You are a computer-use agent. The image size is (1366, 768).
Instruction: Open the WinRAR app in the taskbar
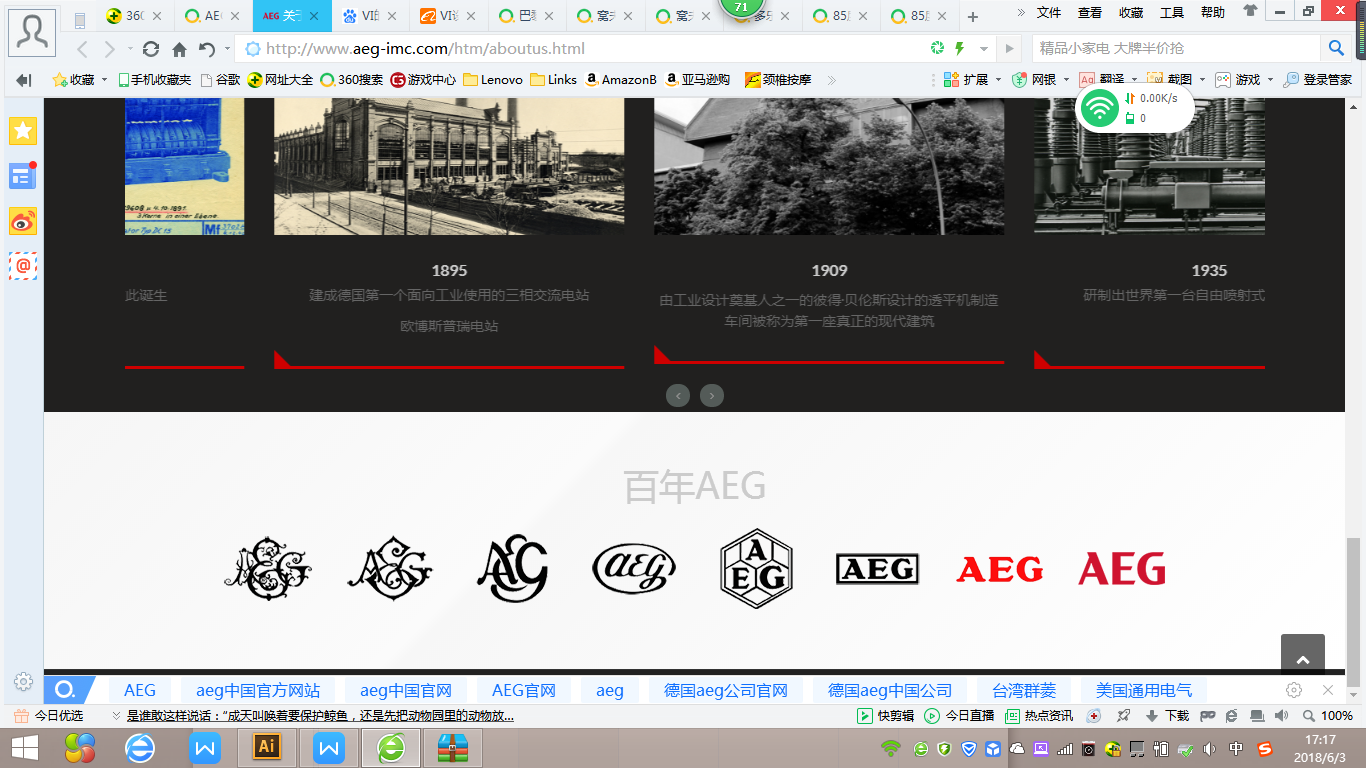point(453,747)
